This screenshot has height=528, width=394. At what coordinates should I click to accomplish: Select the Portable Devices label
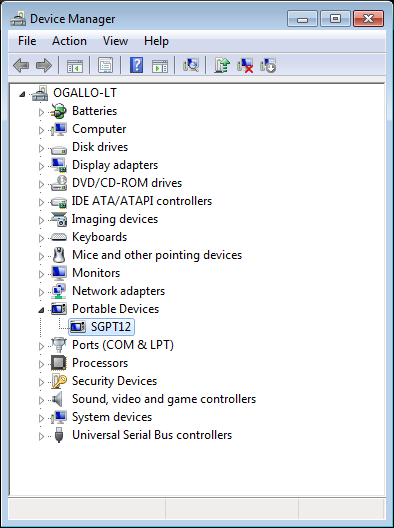click(x=116, y=309)
